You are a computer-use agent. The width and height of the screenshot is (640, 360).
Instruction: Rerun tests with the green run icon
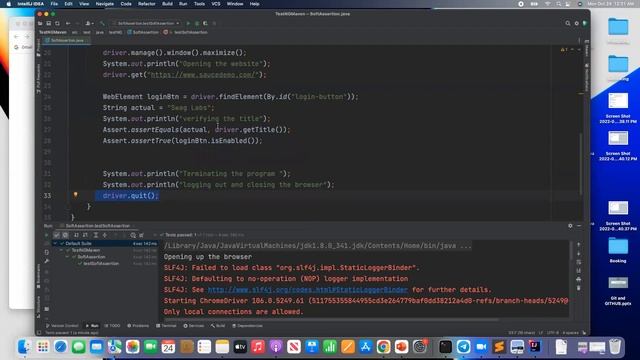[47, 235]
